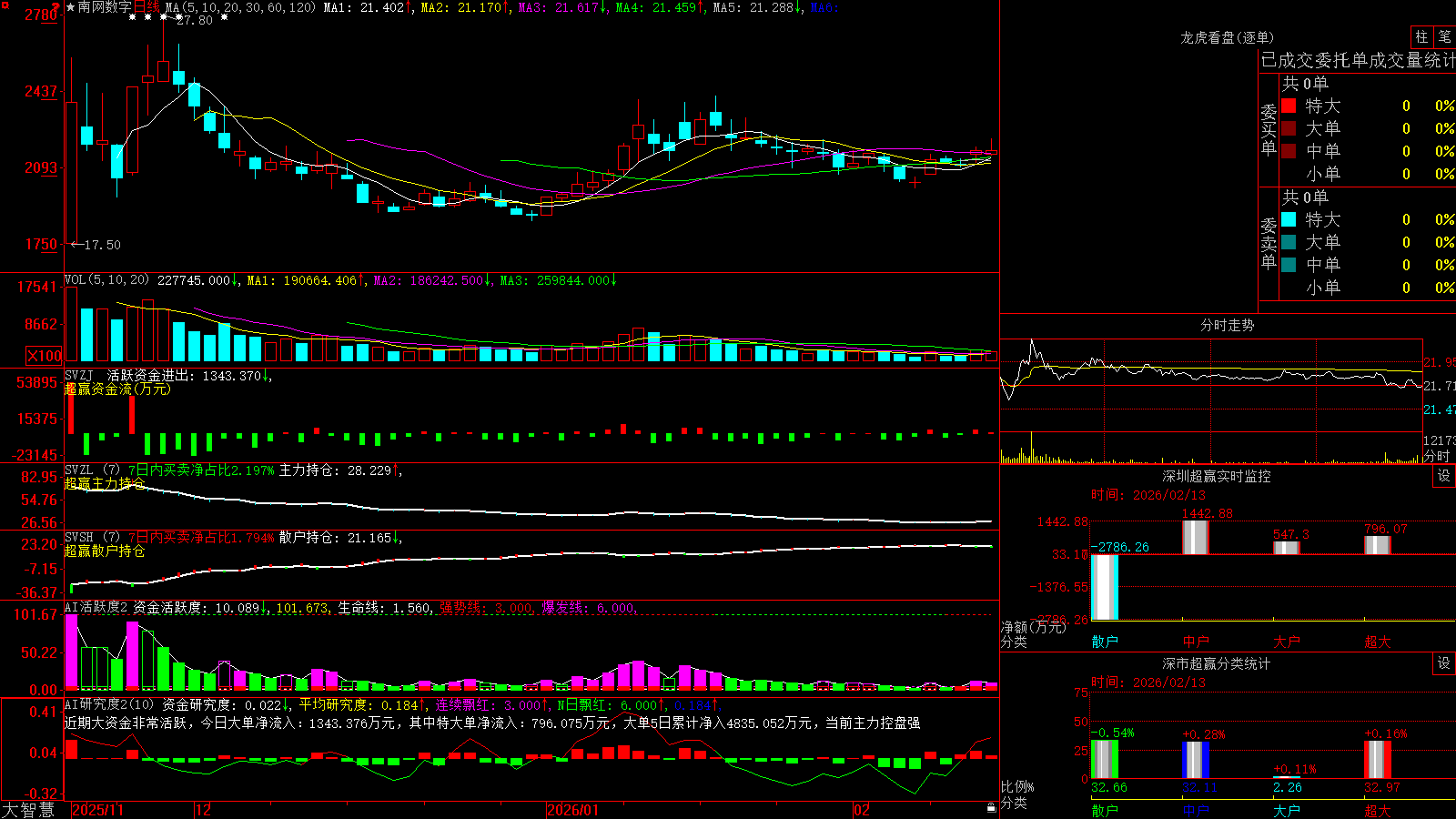Click the SVZJ 活跃资金进出 indicator label
This screenshot has height=819, width=1456.
click(131, 375)
